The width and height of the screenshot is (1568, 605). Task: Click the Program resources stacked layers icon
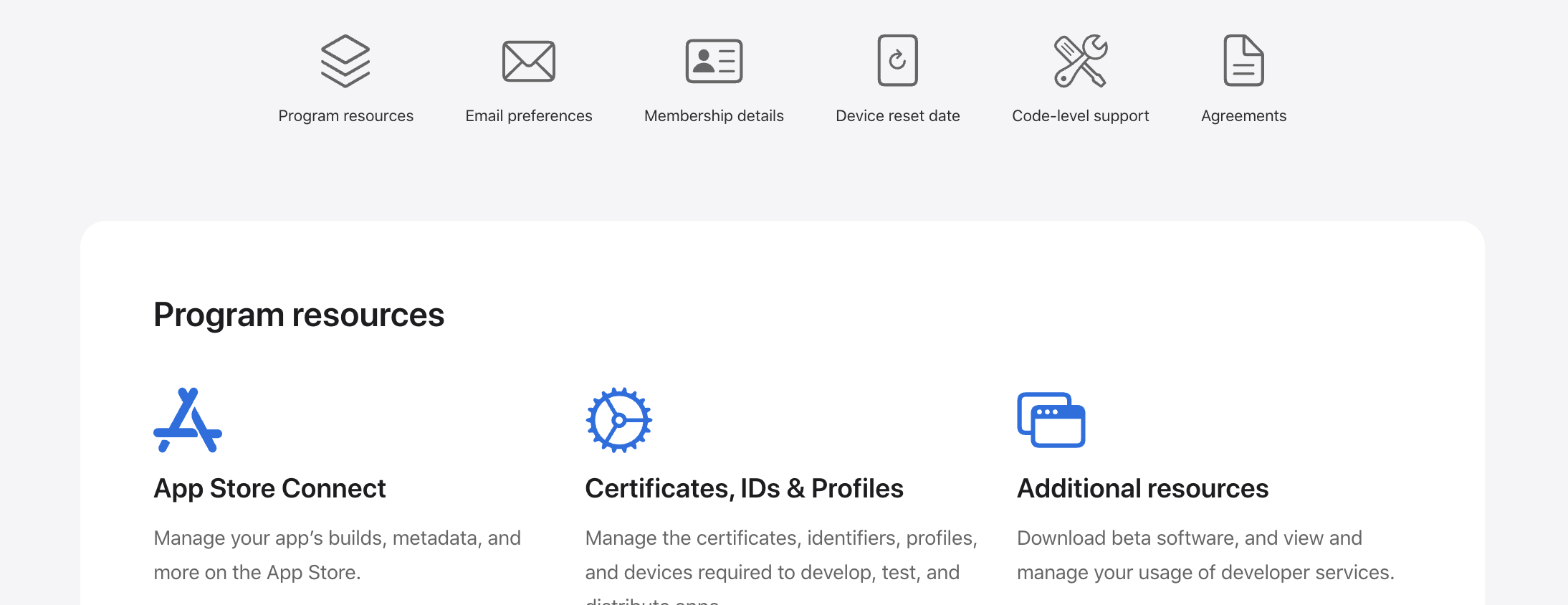click(x=345, y=61)
